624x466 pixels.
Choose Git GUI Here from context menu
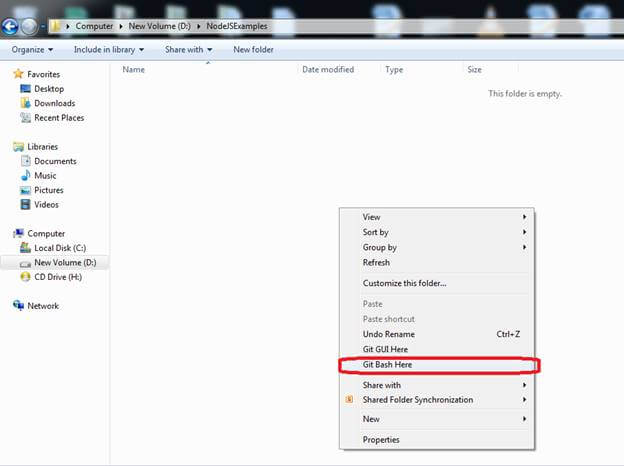(437, 349)
